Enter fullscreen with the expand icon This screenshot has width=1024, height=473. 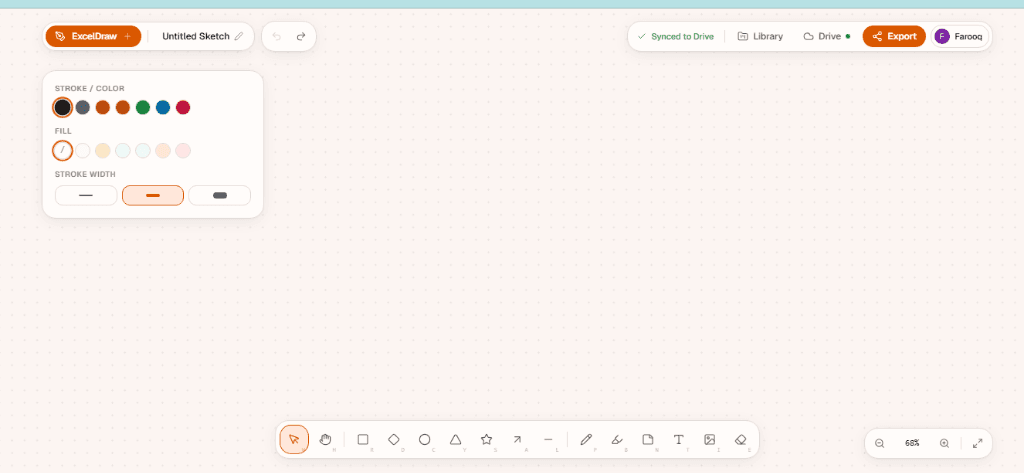(x=978, y=443)
